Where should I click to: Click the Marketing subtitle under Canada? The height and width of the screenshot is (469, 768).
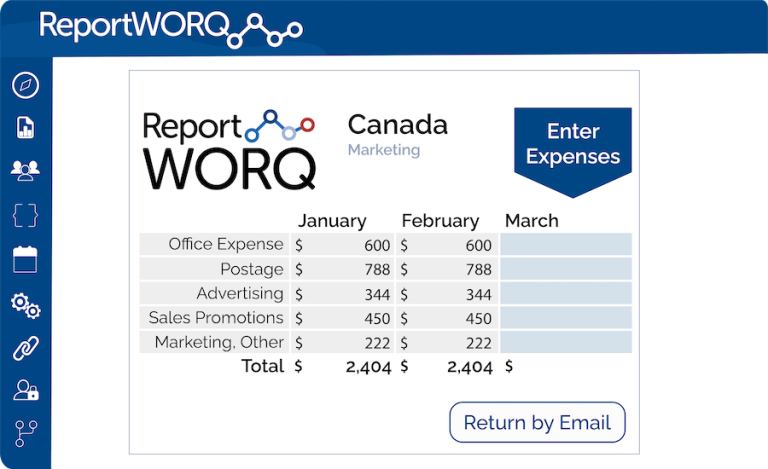point(384,150)
